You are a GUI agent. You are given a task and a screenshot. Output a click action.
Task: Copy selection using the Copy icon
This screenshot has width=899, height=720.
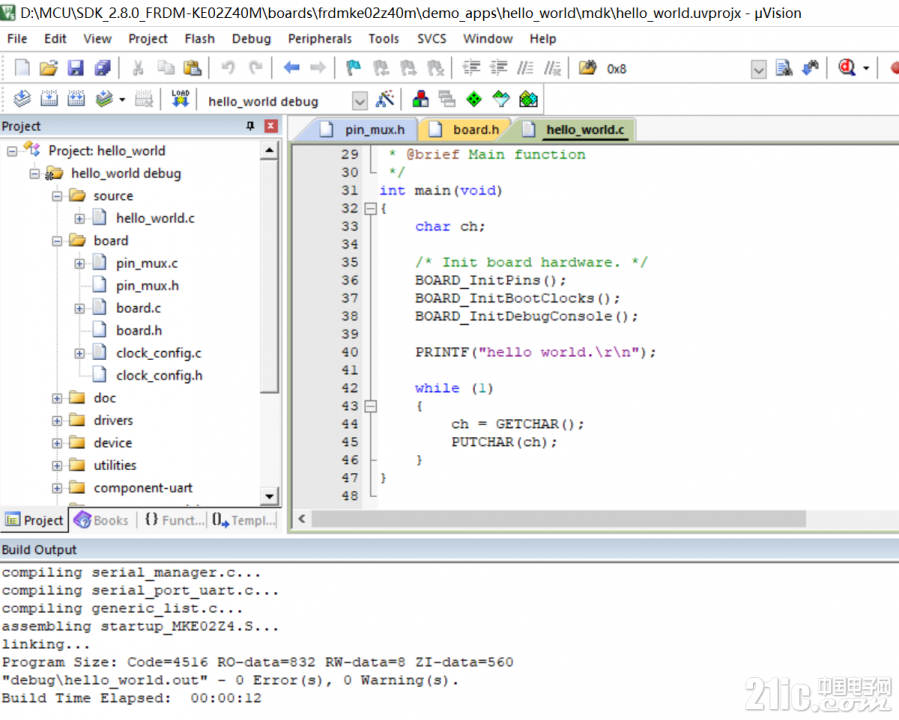point(166,68)
